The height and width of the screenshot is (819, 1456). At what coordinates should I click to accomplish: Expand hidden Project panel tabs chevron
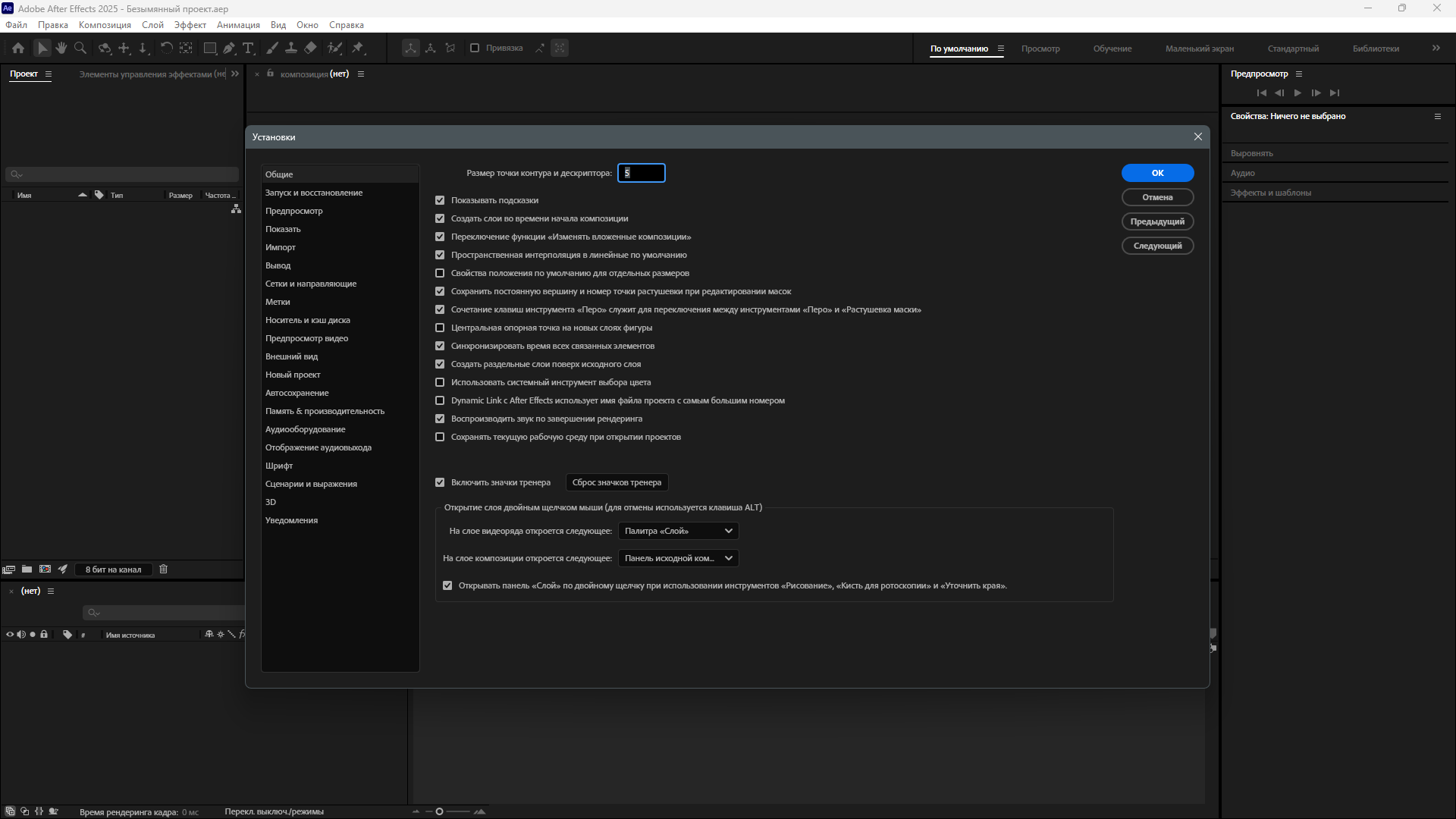235,74
